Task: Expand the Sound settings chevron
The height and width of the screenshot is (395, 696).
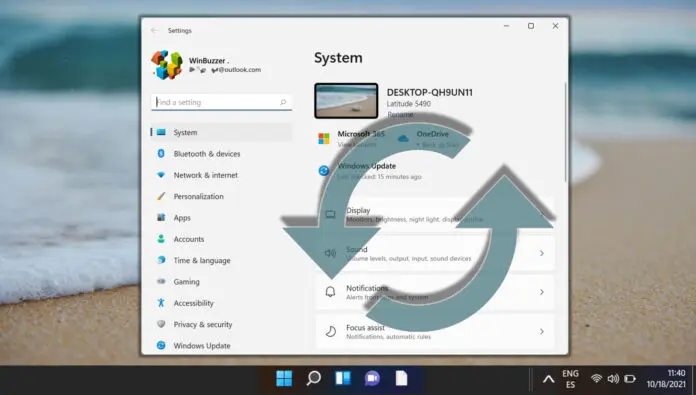Action: coord(542,253)
